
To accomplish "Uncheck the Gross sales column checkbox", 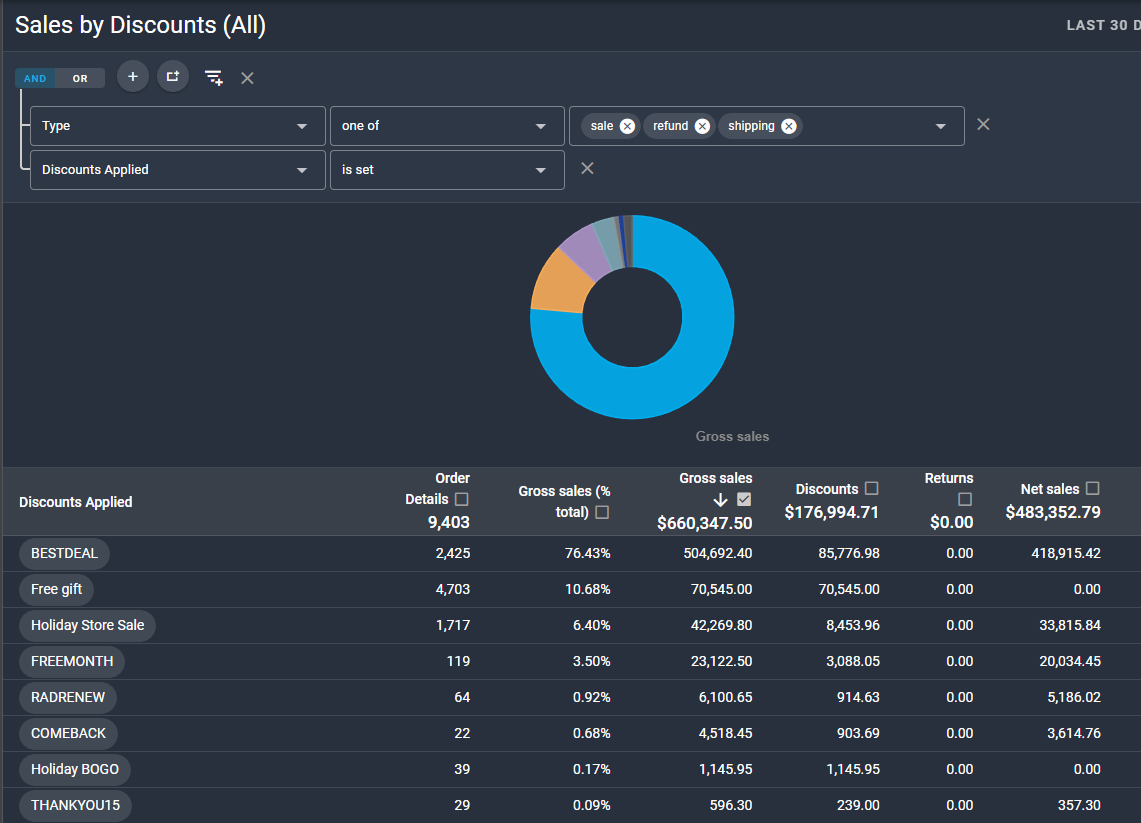I will [x=744, y=499].
